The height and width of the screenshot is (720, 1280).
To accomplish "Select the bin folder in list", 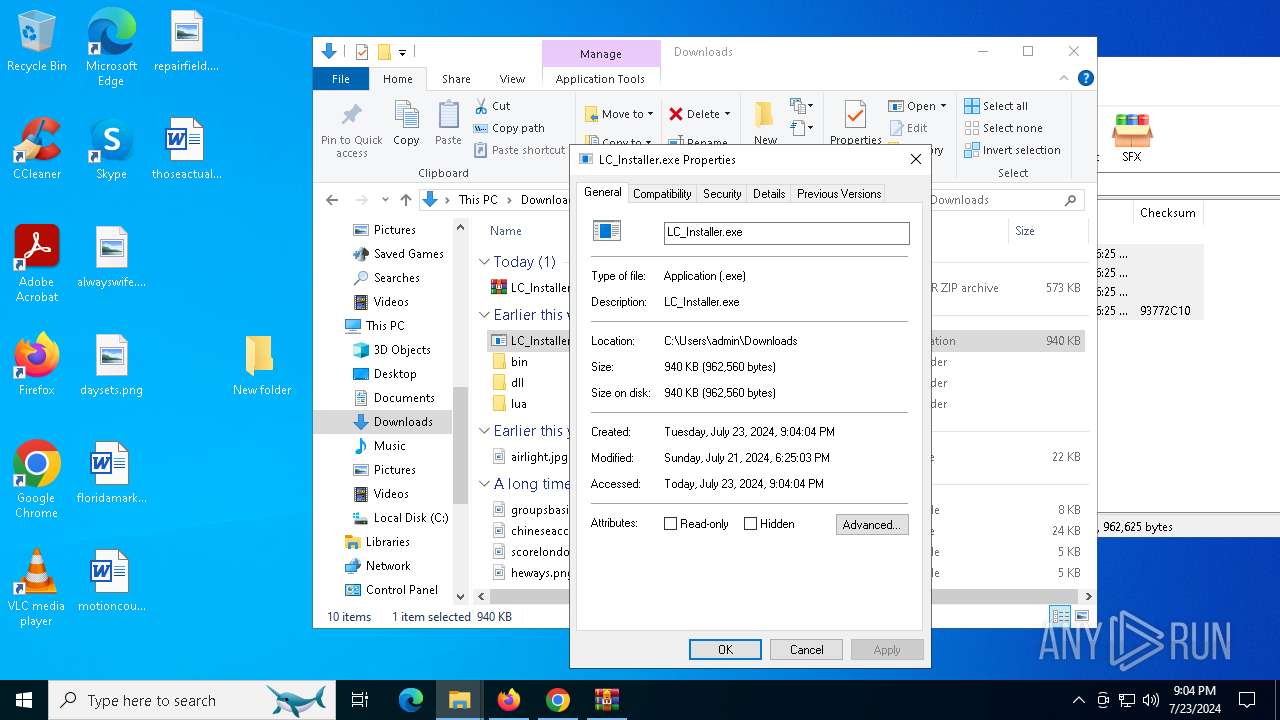I will [x=518, y=362].
